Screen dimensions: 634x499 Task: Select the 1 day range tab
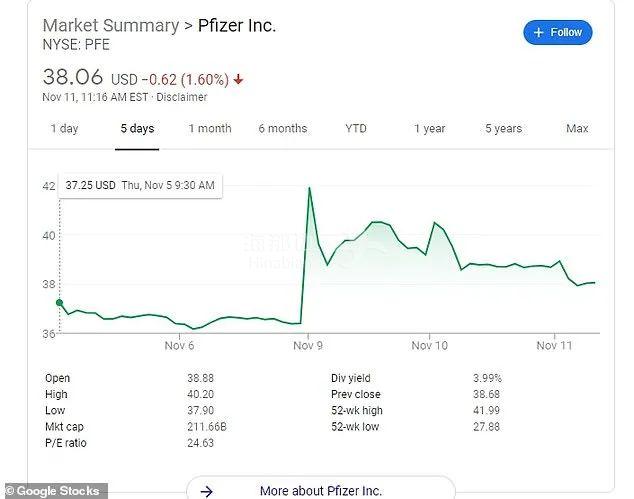coord(64,129)
